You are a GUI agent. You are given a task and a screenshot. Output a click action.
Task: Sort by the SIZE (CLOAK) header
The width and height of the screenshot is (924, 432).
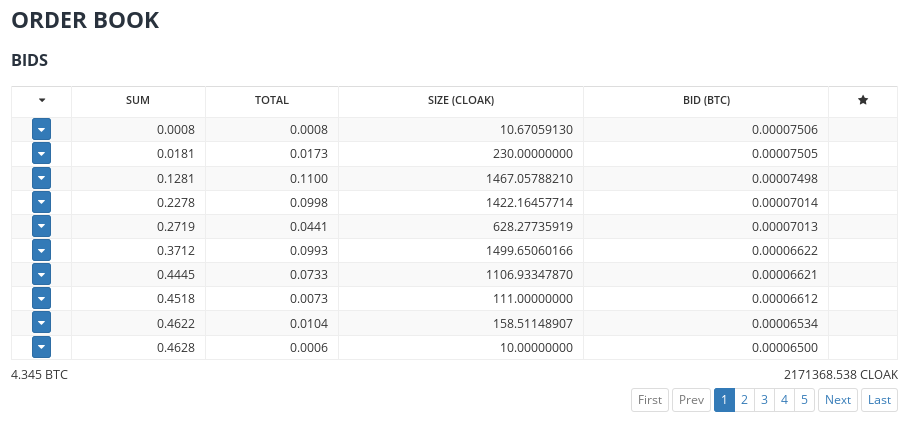coord(461,100)
